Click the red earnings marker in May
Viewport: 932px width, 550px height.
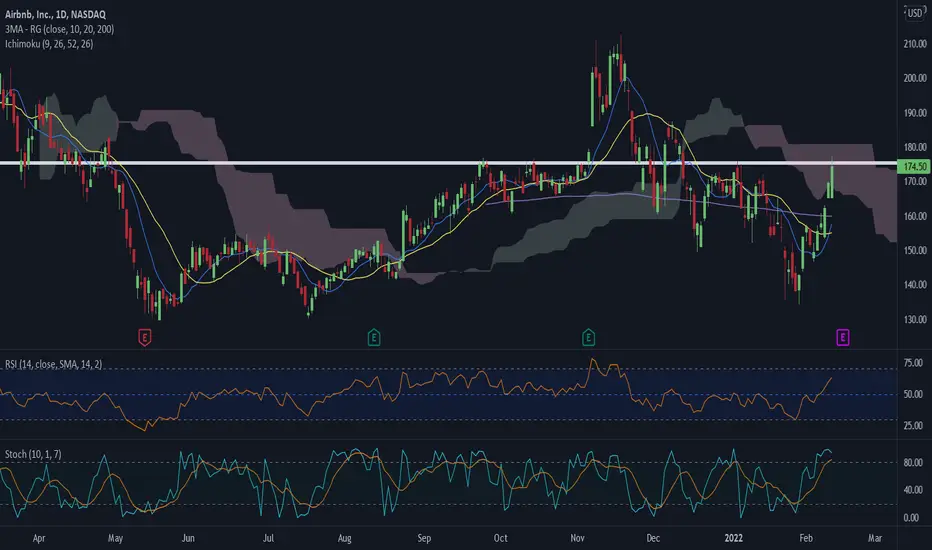point(144,337)
